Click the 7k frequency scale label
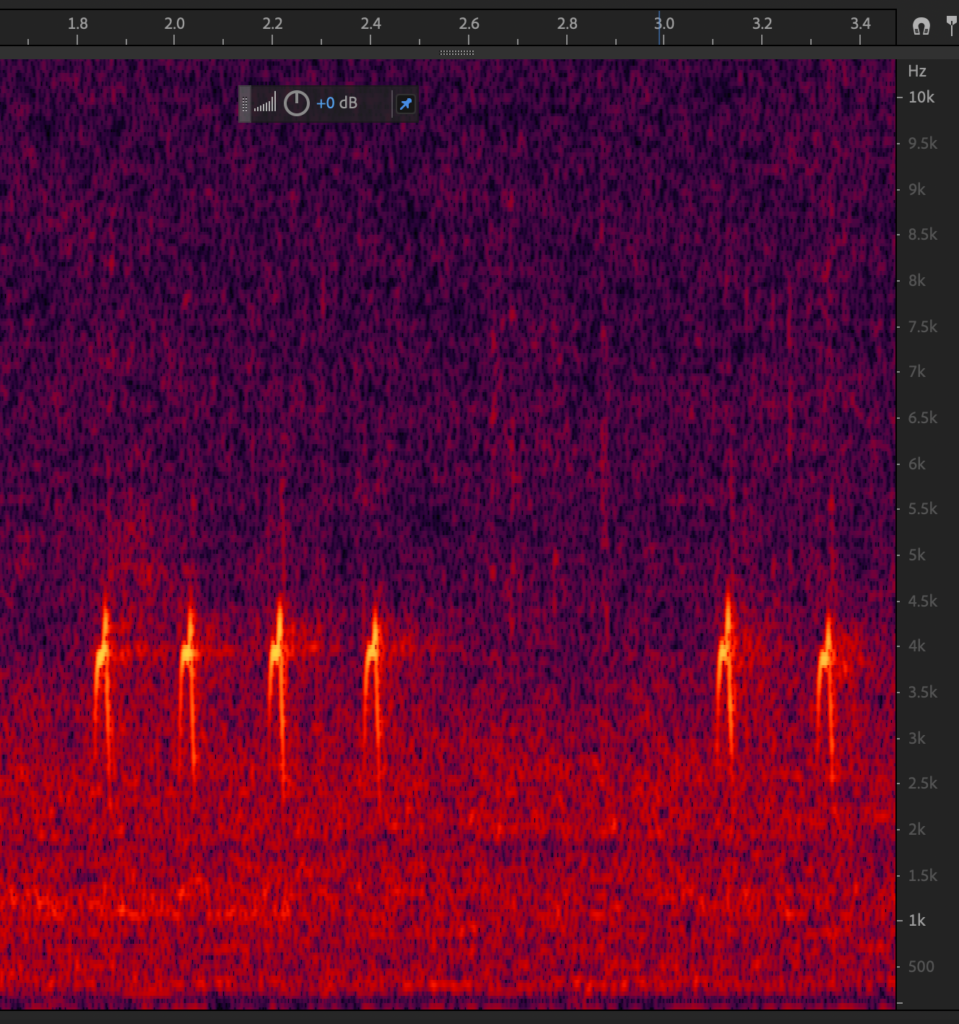This screenshot has height=1024, width=959. 917,372
